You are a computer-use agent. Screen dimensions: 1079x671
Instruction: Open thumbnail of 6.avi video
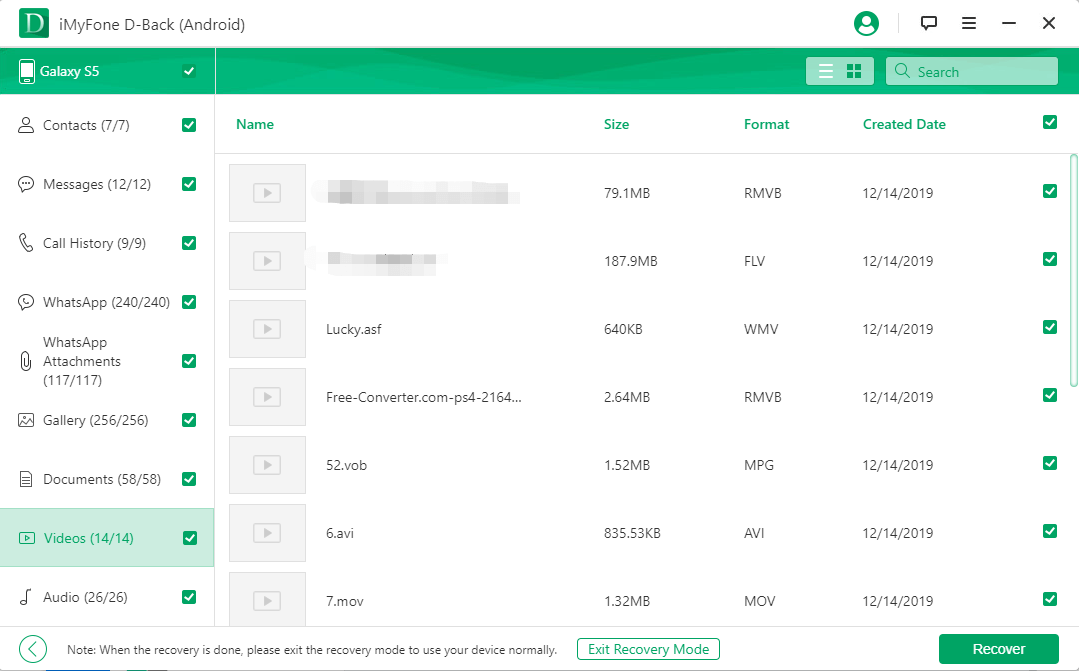[x=267, y=533]
